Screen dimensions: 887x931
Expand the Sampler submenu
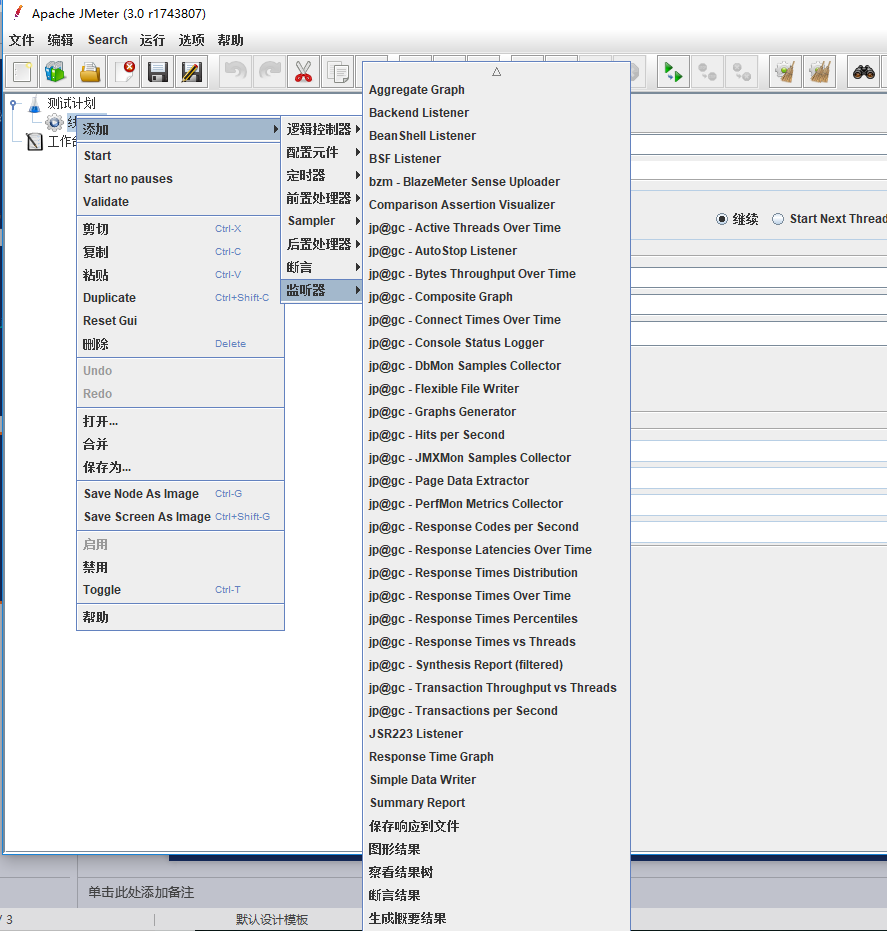pos(321,221)
